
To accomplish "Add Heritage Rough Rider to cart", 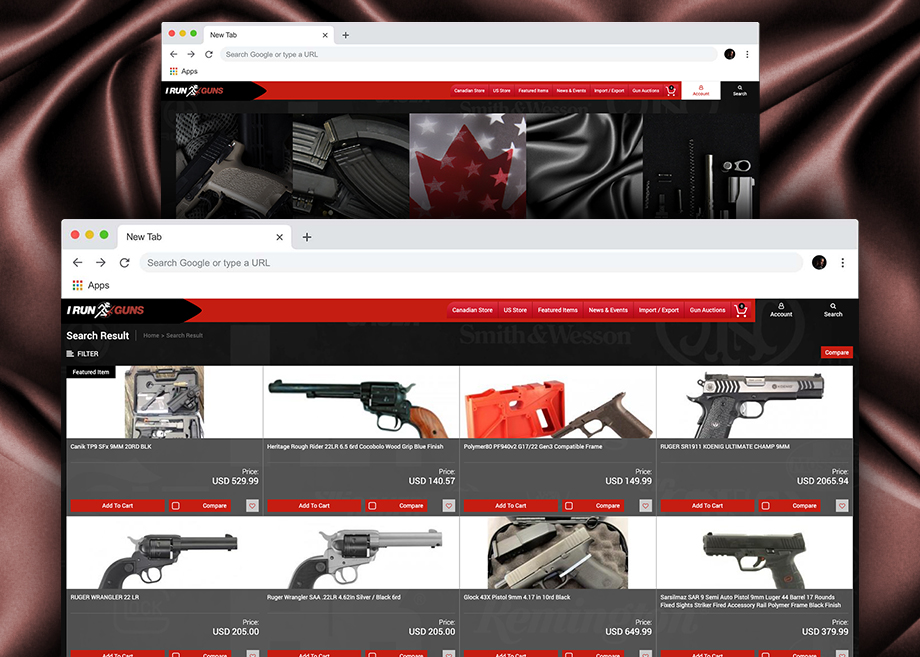I will (314, 506).
